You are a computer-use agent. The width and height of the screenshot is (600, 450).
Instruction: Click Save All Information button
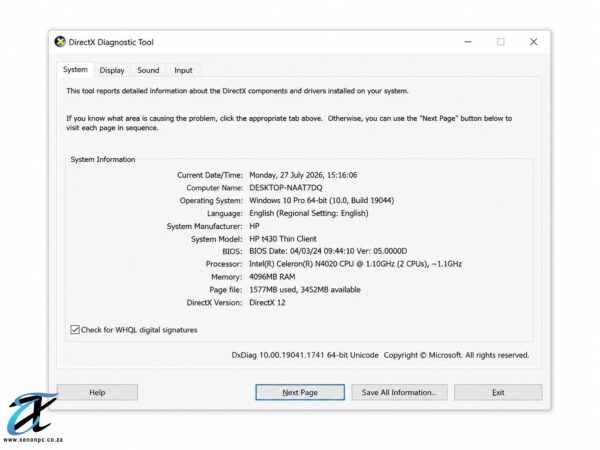pos(399,392)
